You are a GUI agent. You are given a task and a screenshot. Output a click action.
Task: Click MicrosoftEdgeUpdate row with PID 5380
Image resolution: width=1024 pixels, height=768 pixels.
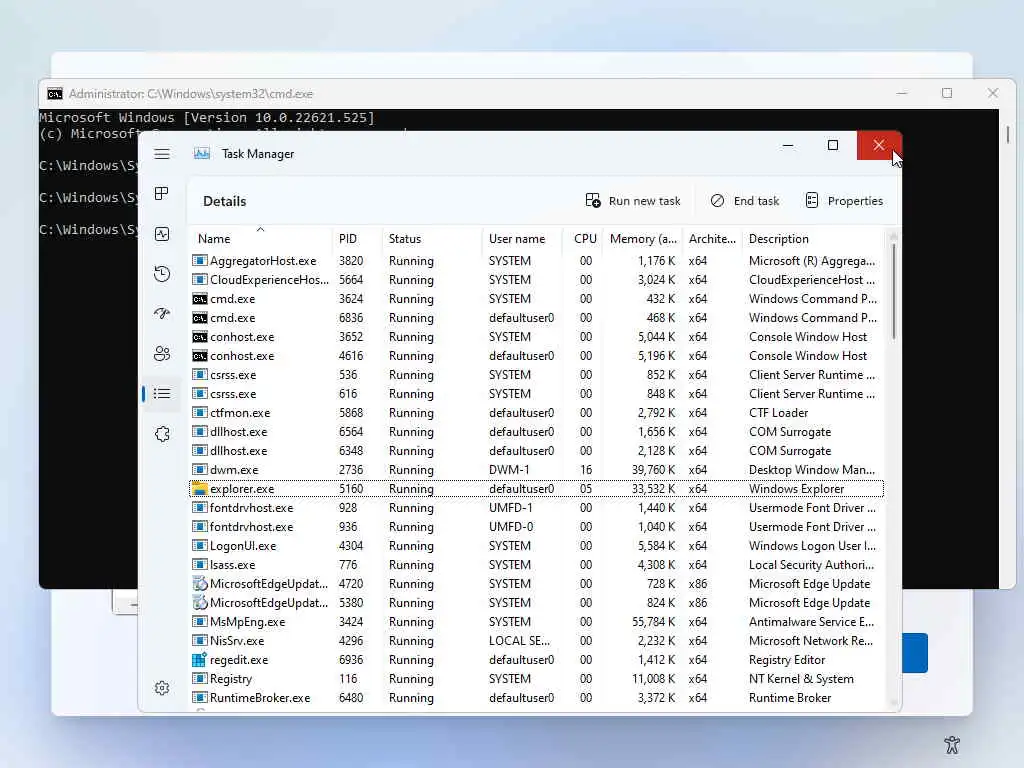click(x=537, y=603)
